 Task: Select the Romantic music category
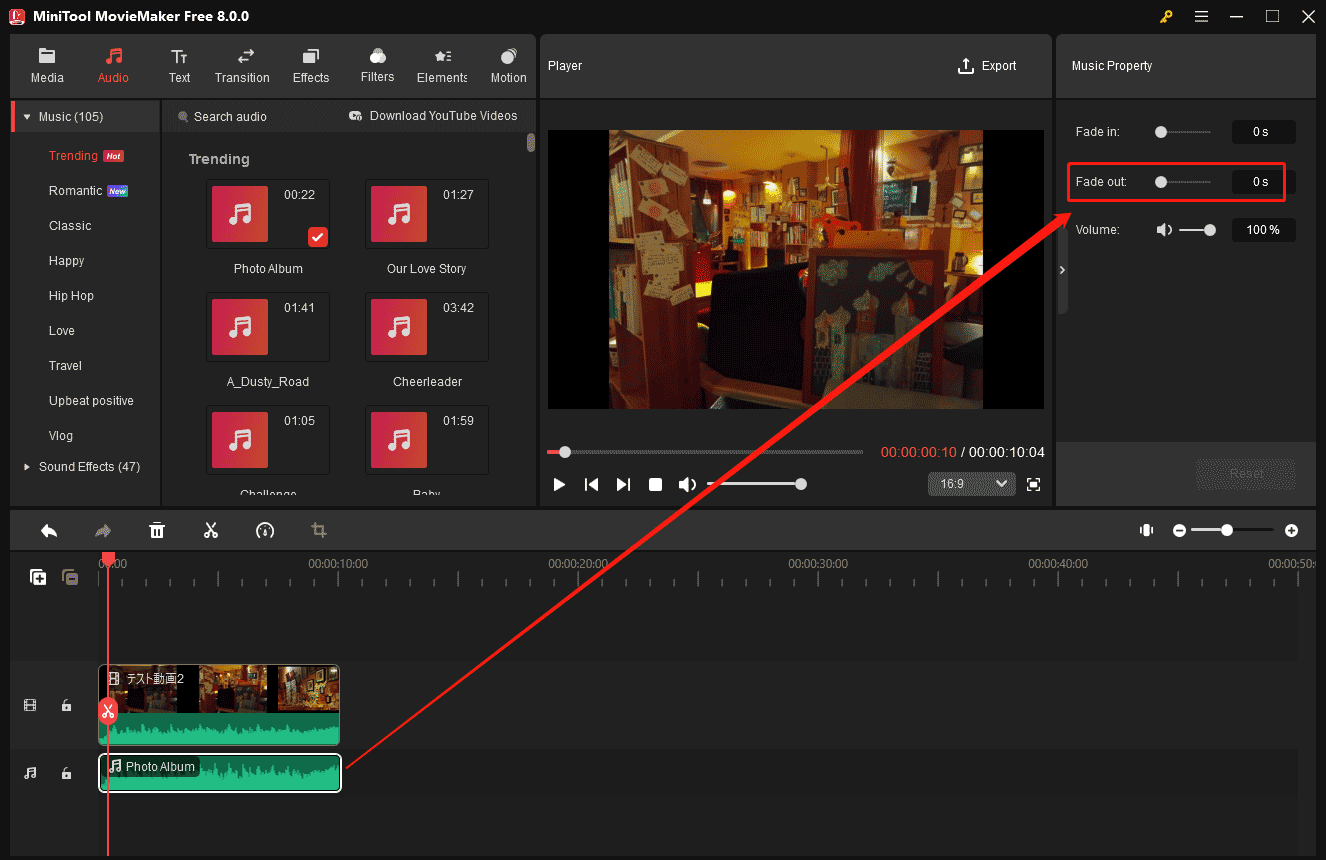pyautogui.click(x=75, y=191)
